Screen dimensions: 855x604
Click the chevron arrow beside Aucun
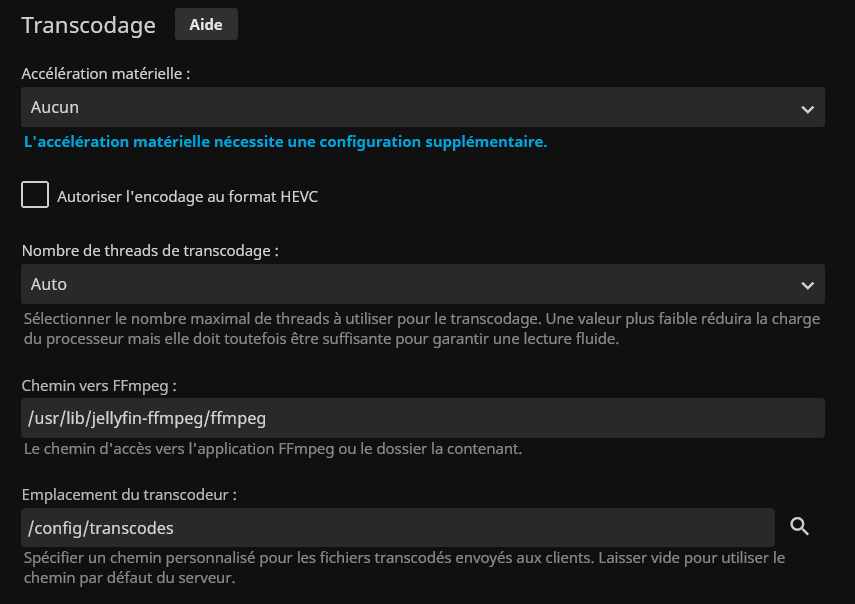click(x=807, y=109)
